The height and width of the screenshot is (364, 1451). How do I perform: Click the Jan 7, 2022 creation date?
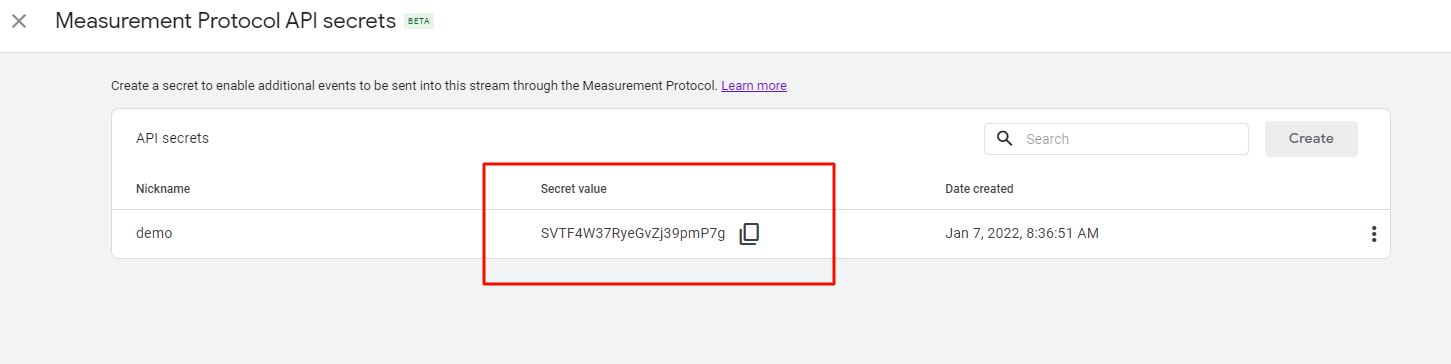(x=1022, y=234)
